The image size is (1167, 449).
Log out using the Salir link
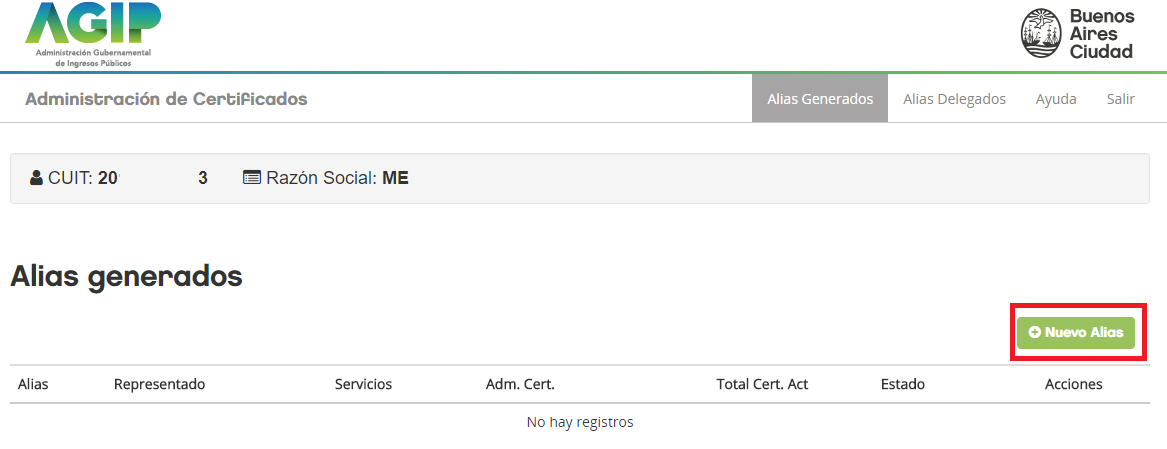point(1120,99)
